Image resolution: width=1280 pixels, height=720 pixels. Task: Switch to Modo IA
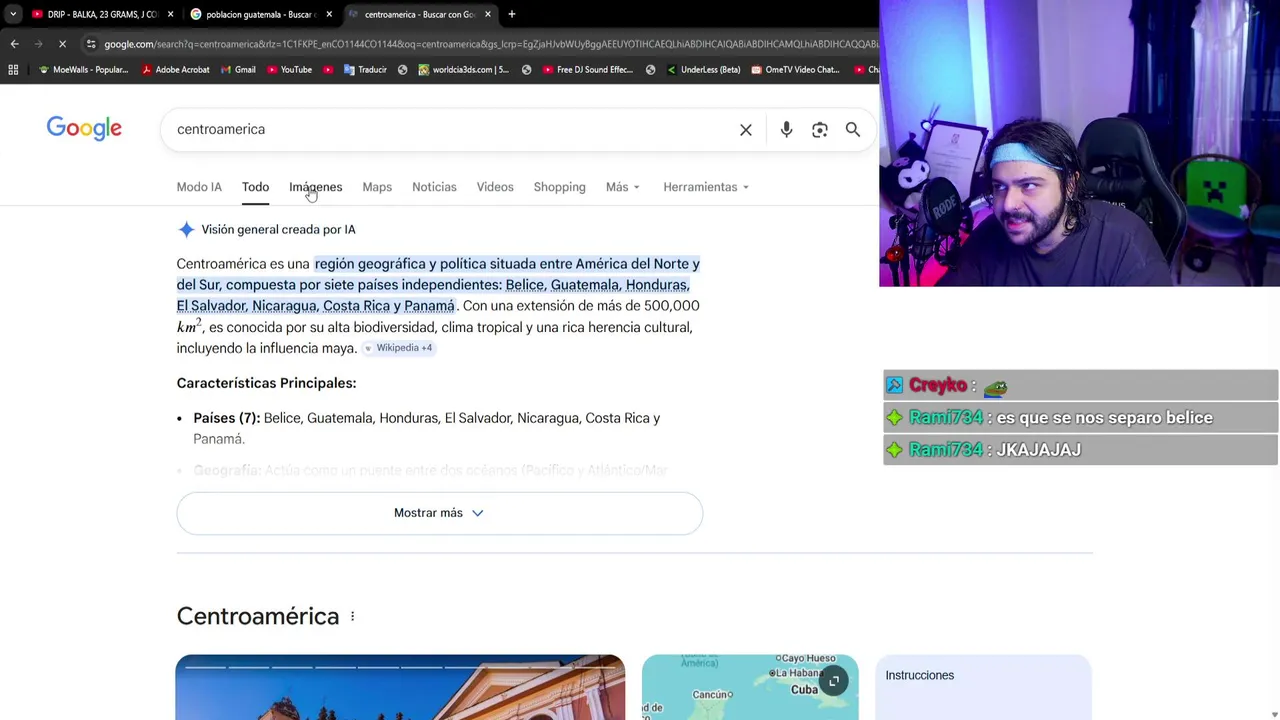click(x=199, y=187)
